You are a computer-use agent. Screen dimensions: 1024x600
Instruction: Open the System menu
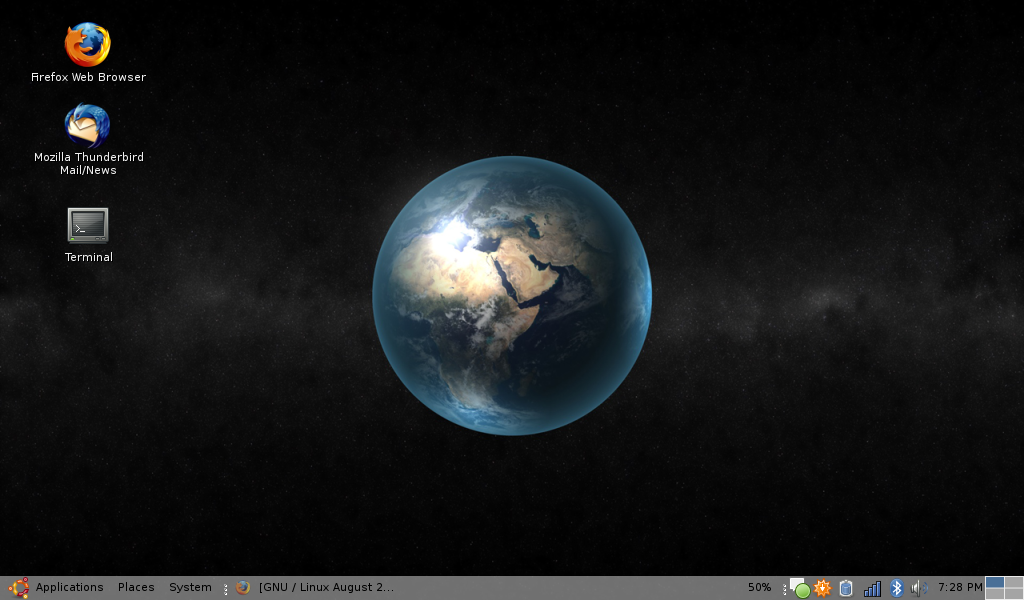(x=190, y=588)
